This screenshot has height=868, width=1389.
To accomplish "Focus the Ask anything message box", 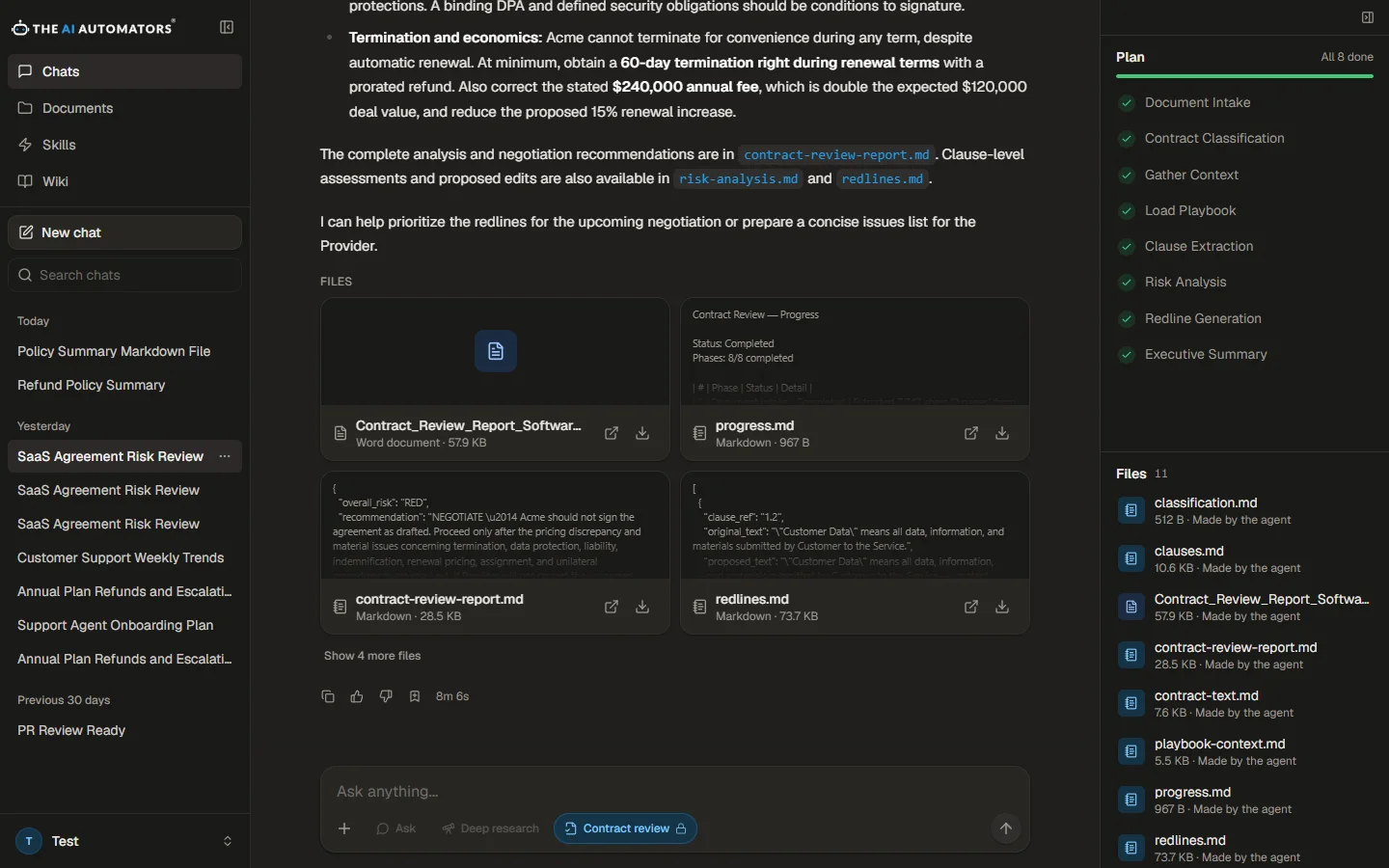I will (x=675, y=792).
